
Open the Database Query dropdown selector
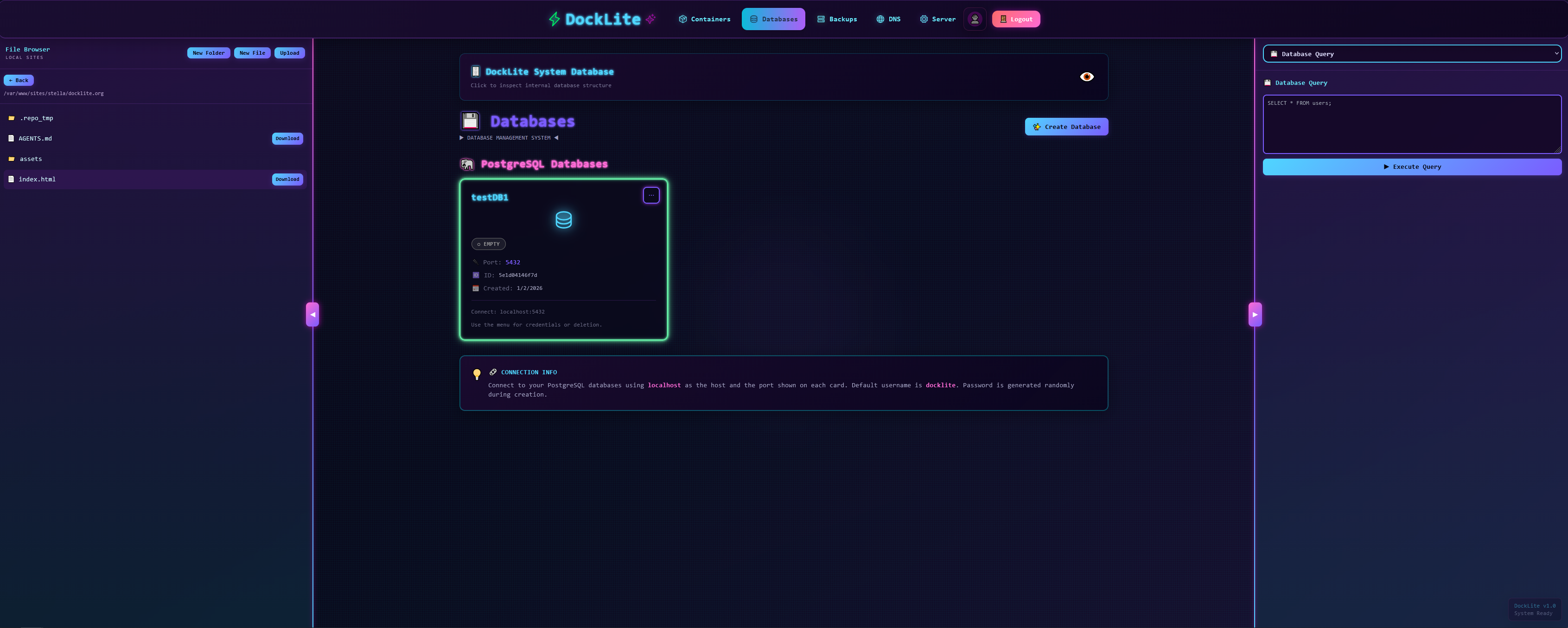click(x=1412, y=54)
